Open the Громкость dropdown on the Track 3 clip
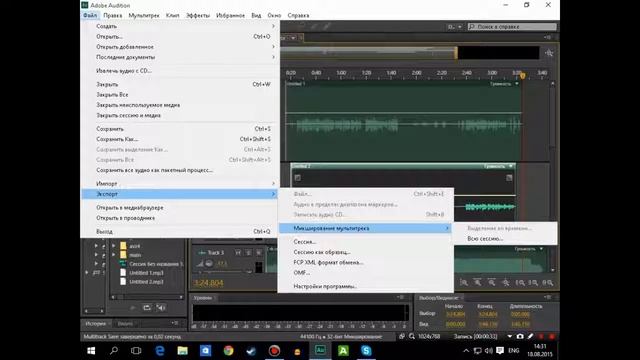The height and width of the screenshot is (360, 640). click(x=541, y=249)
